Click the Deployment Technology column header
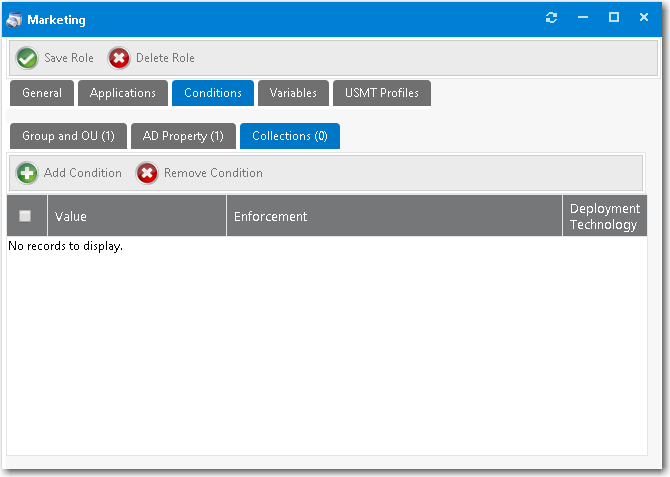This screenshot has width=670, height=477. [x=605, y=216]
